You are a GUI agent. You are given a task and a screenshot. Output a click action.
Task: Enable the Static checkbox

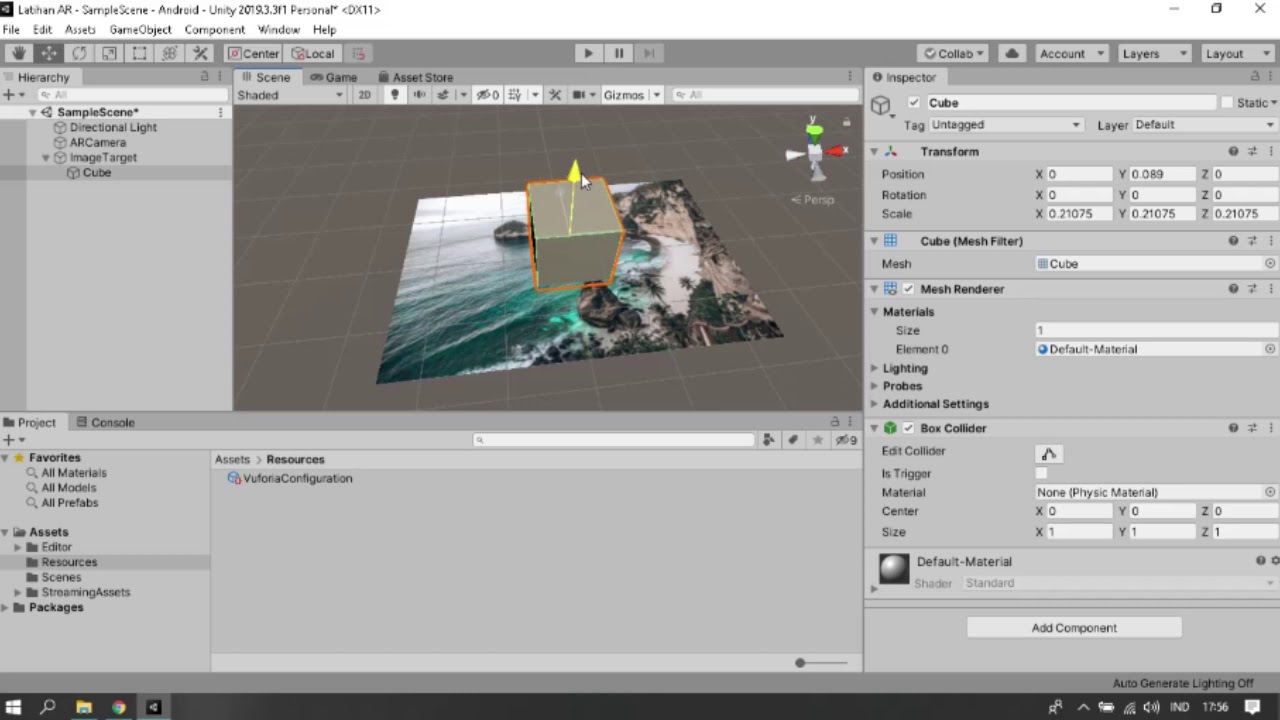(x=1226, y=103)
